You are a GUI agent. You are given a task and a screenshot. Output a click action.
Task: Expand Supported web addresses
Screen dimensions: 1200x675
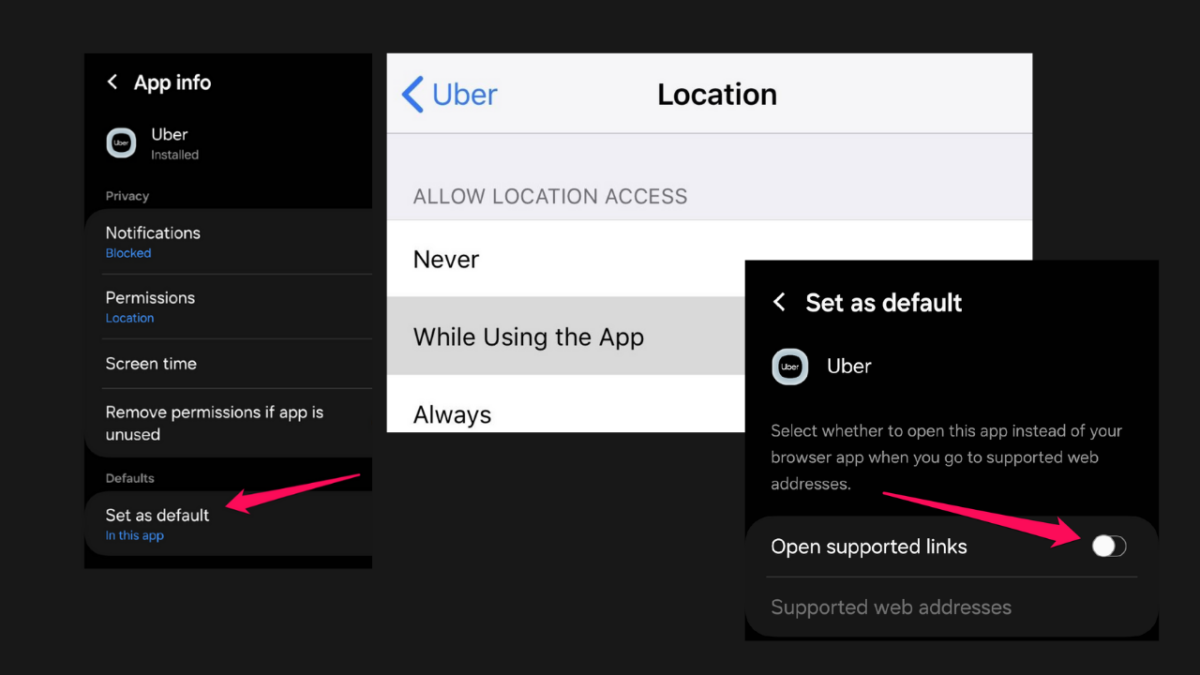click(x=890, y=606)
